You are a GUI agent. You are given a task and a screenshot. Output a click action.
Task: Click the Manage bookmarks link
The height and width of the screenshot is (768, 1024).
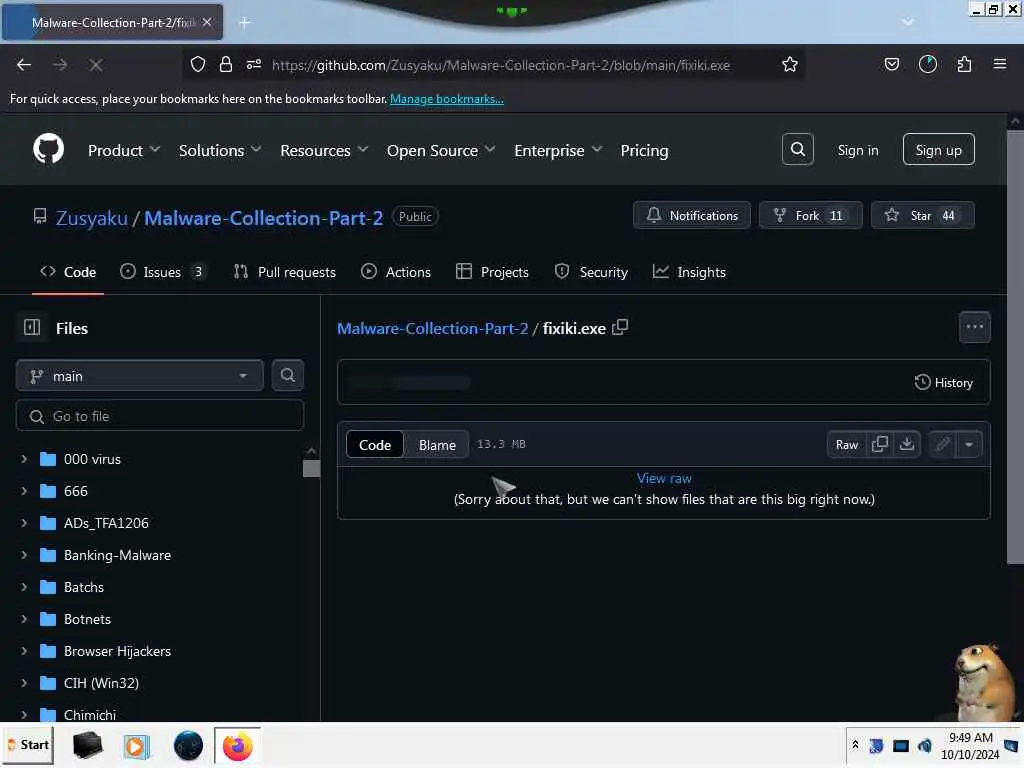447,99
